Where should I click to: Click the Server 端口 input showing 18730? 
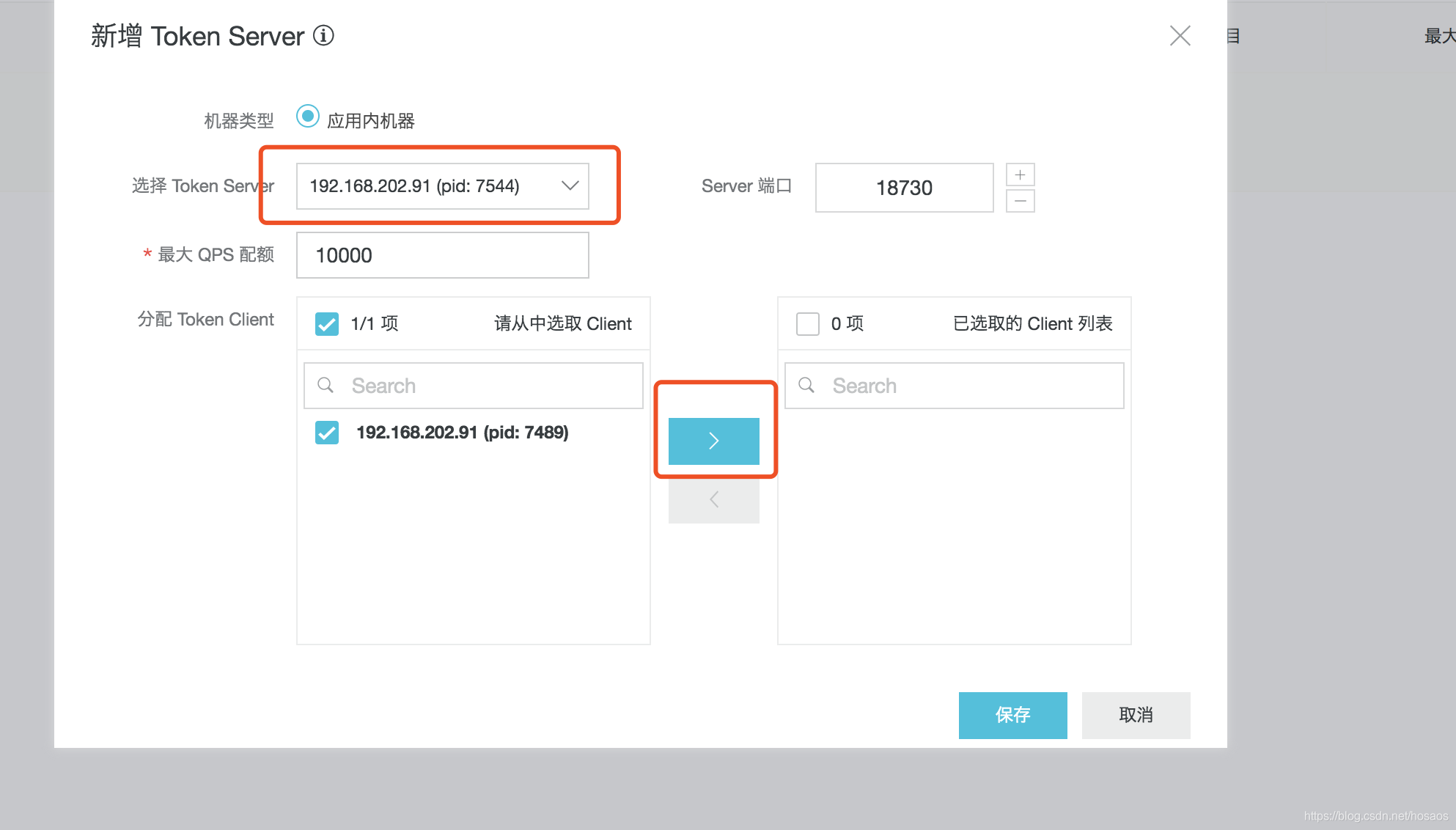(904, 188)
